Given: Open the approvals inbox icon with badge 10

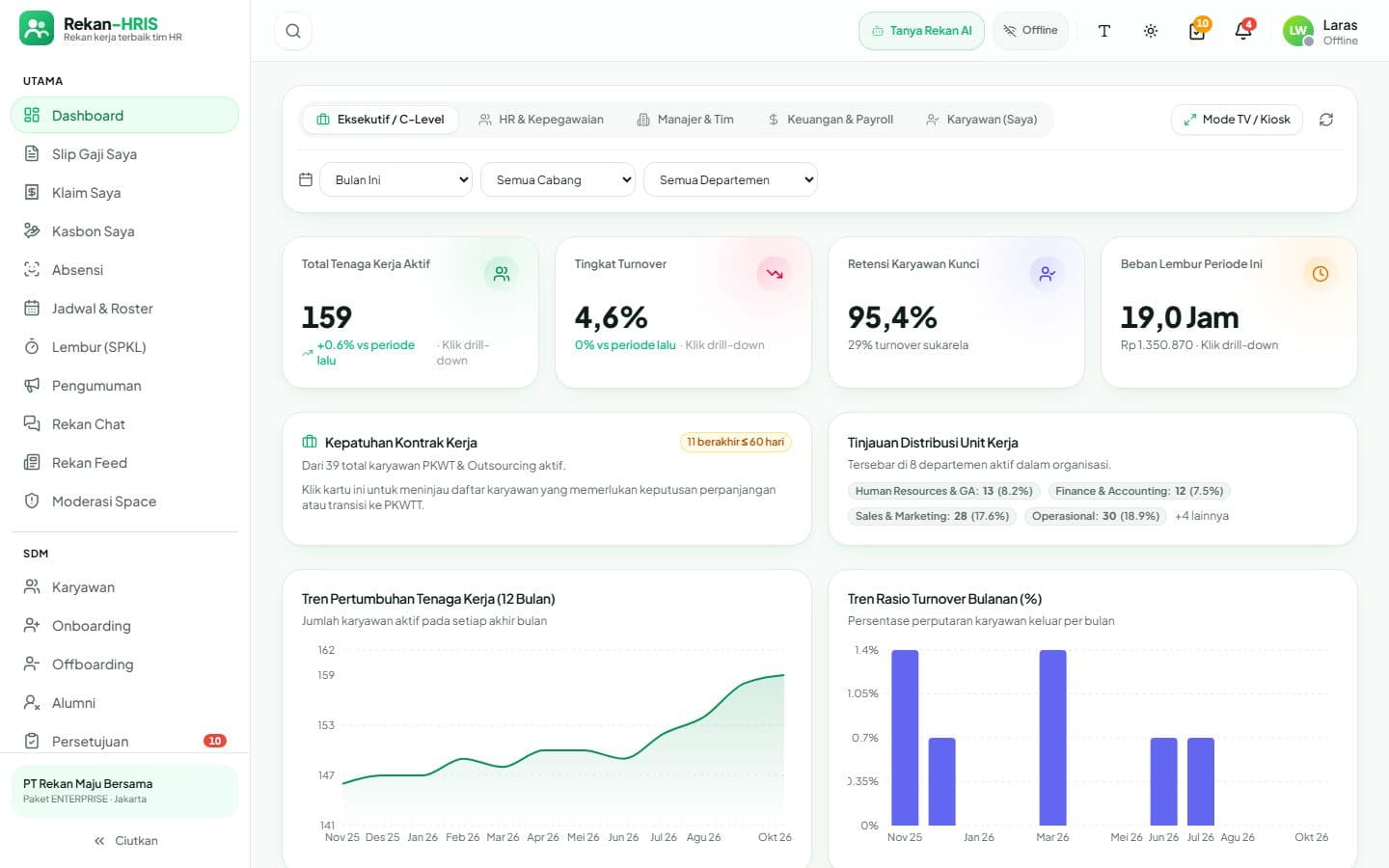Looking at the screenshot, I should (1197, 31).
